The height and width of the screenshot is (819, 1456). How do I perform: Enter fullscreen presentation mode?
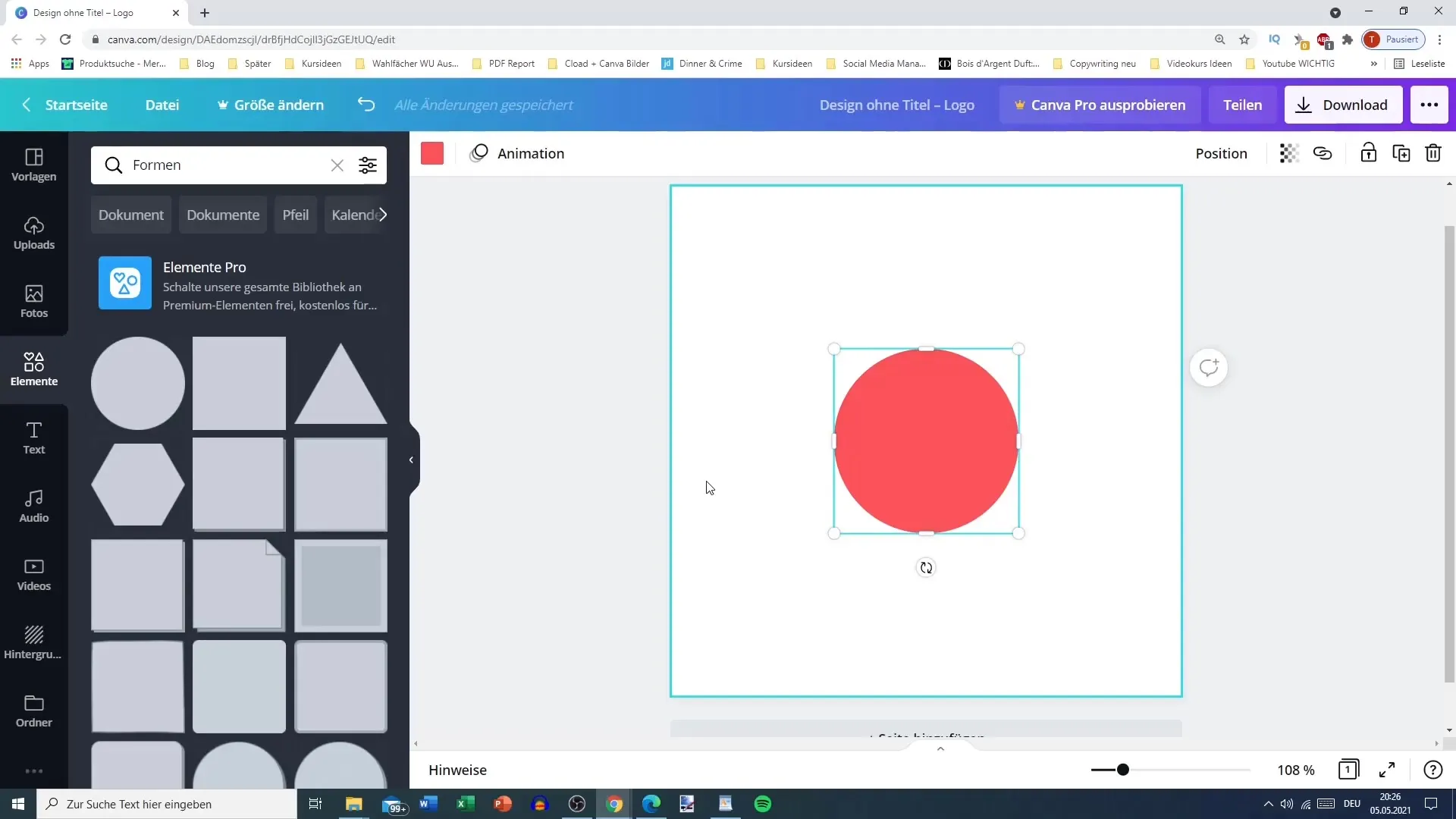[x=1387, y=770]
